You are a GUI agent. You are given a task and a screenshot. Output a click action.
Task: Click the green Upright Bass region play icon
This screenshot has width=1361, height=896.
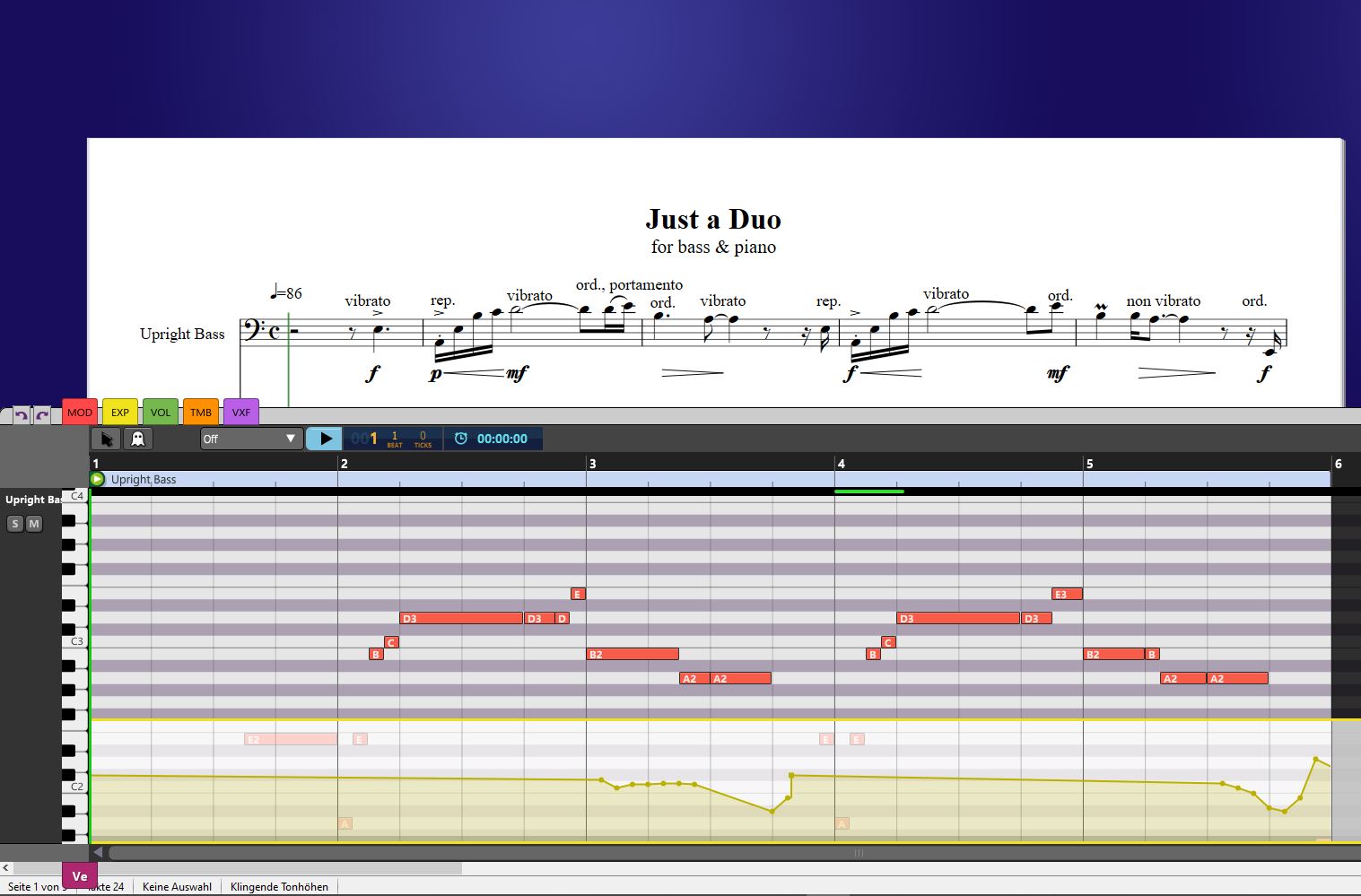click(x=98, y=479)
